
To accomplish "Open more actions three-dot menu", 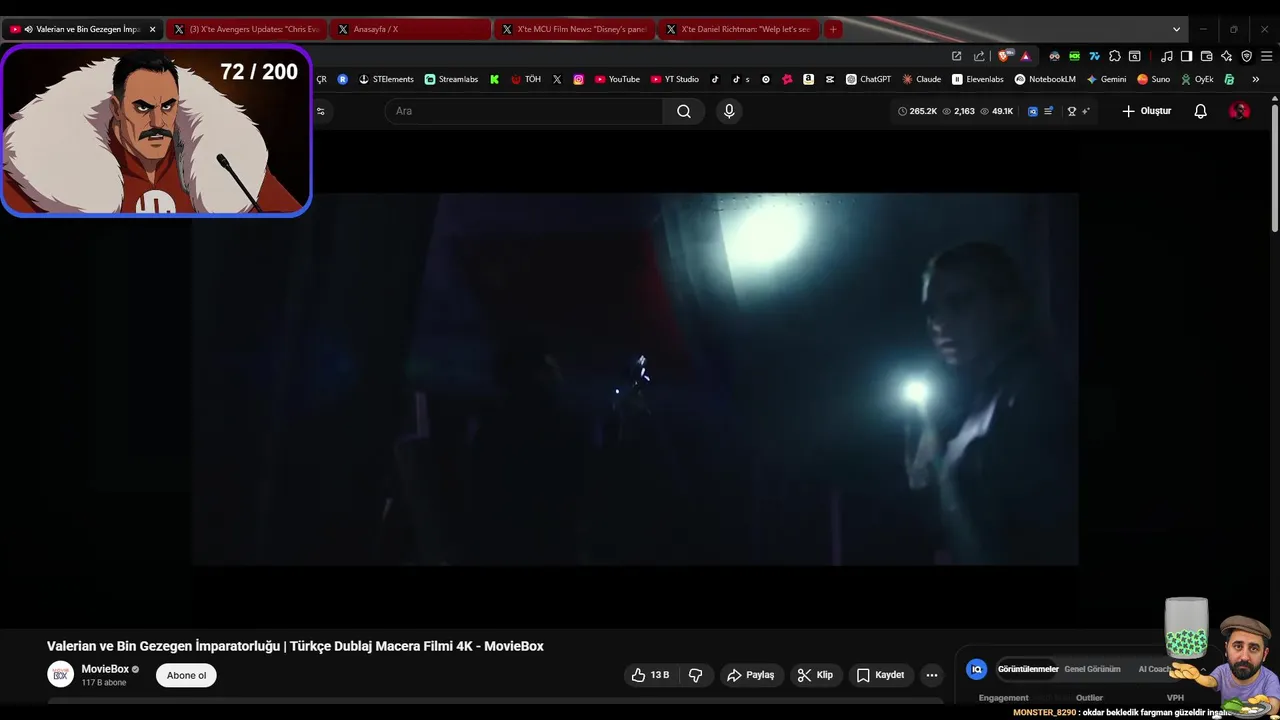I will point(932,675).
